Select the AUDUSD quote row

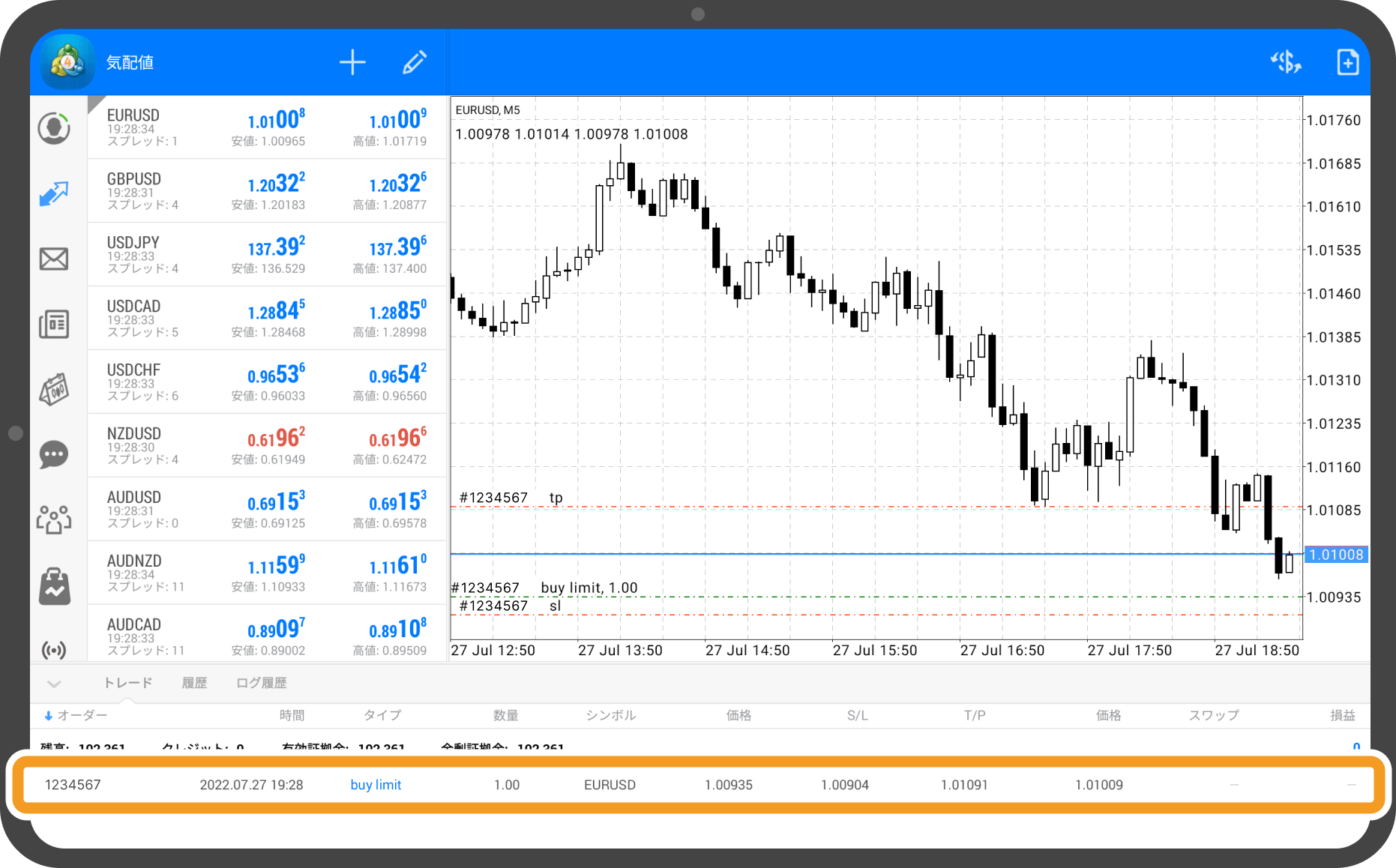click(x=267, y=510)
